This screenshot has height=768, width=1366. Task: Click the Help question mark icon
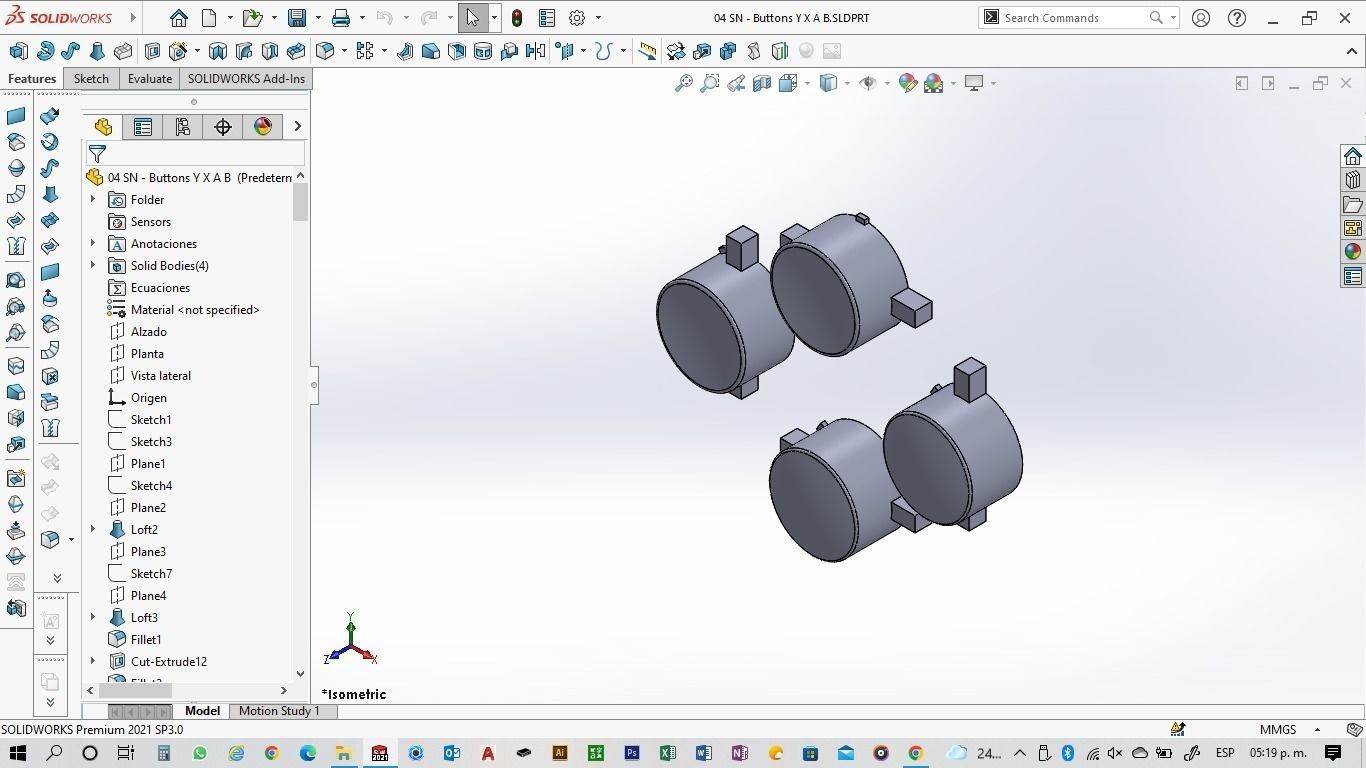point(1237,18)
